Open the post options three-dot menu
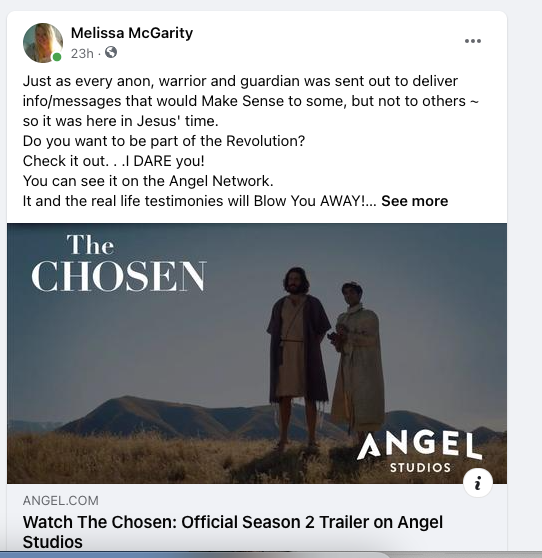 (x=473, y=41)
